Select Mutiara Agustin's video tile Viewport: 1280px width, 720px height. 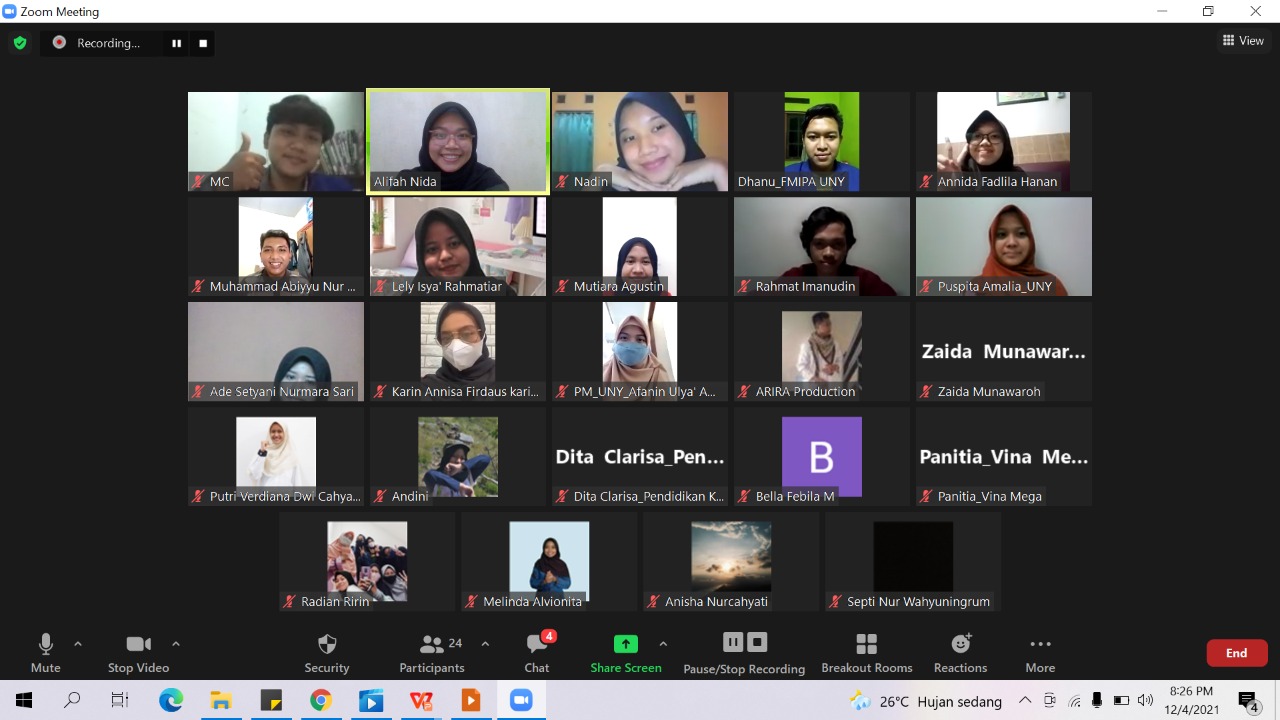point(640,246)
